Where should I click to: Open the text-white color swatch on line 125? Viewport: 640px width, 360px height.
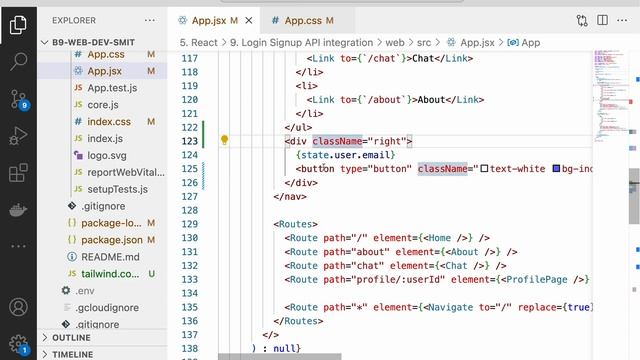(484, 169)
